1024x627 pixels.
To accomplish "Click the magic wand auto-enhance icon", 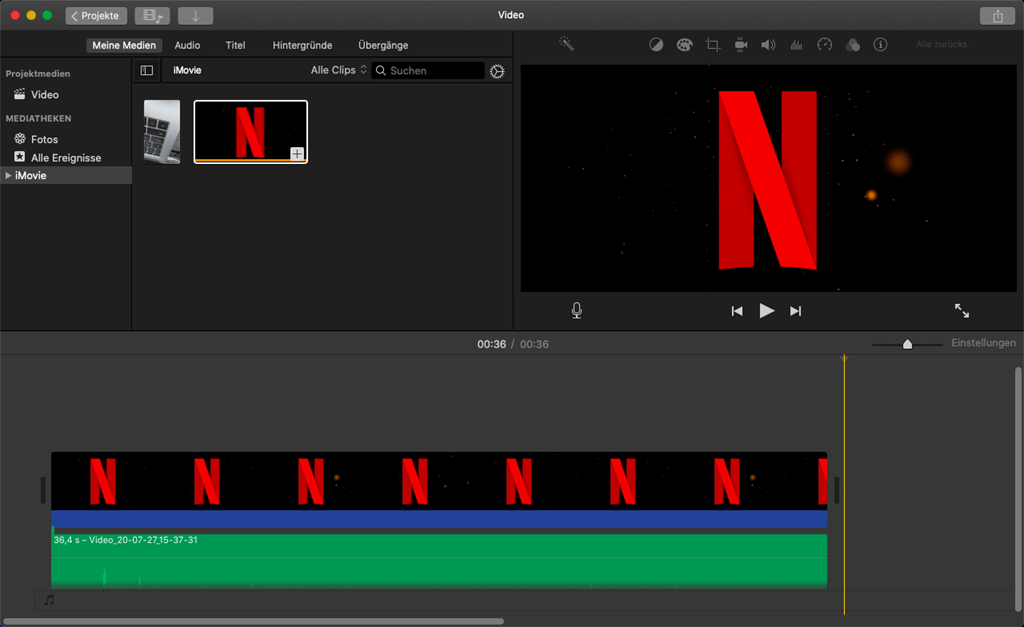I will pyautogui.click(x=566, y=44).
